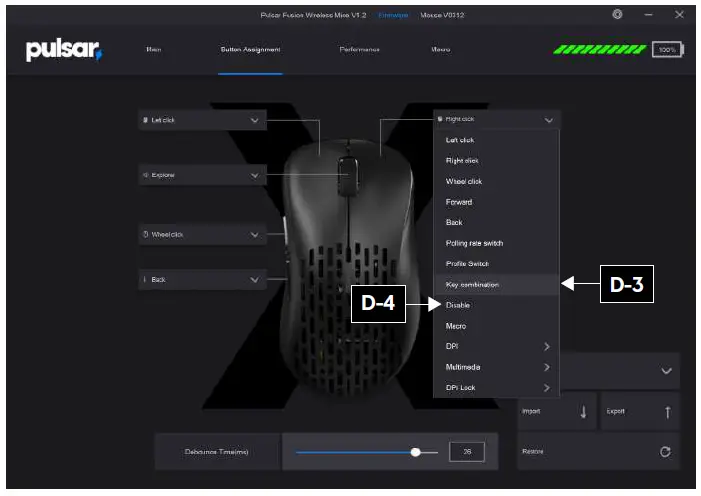Click the Mouse V0112 version text

[x=442, y=15]
